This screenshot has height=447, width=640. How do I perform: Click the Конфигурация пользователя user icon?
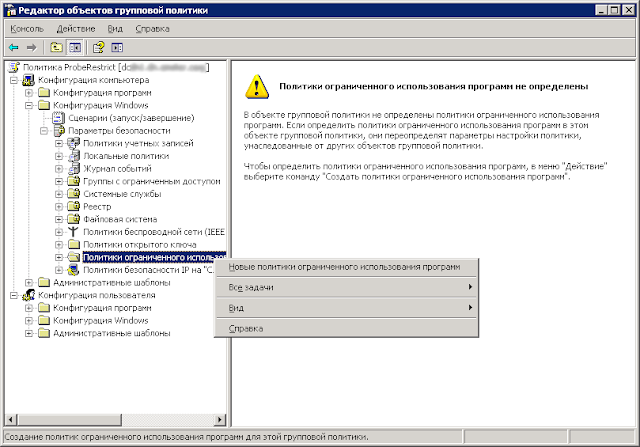(29, 295)
